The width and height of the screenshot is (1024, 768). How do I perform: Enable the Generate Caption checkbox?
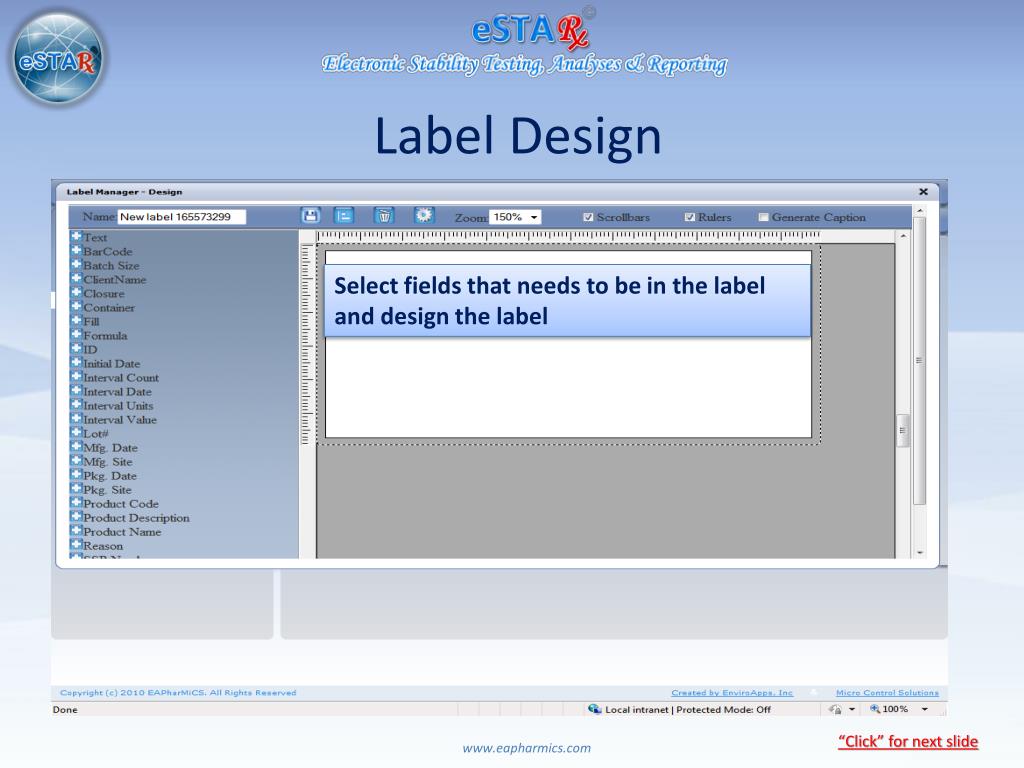tap(763, 217)
